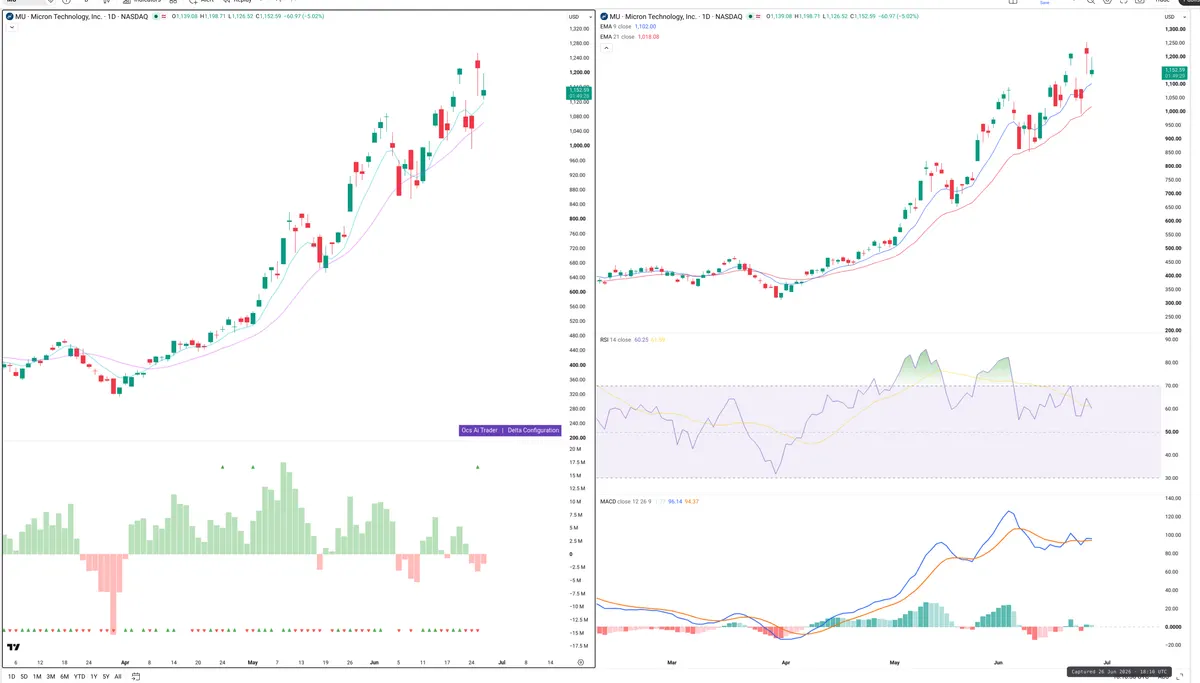Select the RSI 14 close legend
Image resolution: width=1200 pixels, height=683 pixels.
point(615,340)
